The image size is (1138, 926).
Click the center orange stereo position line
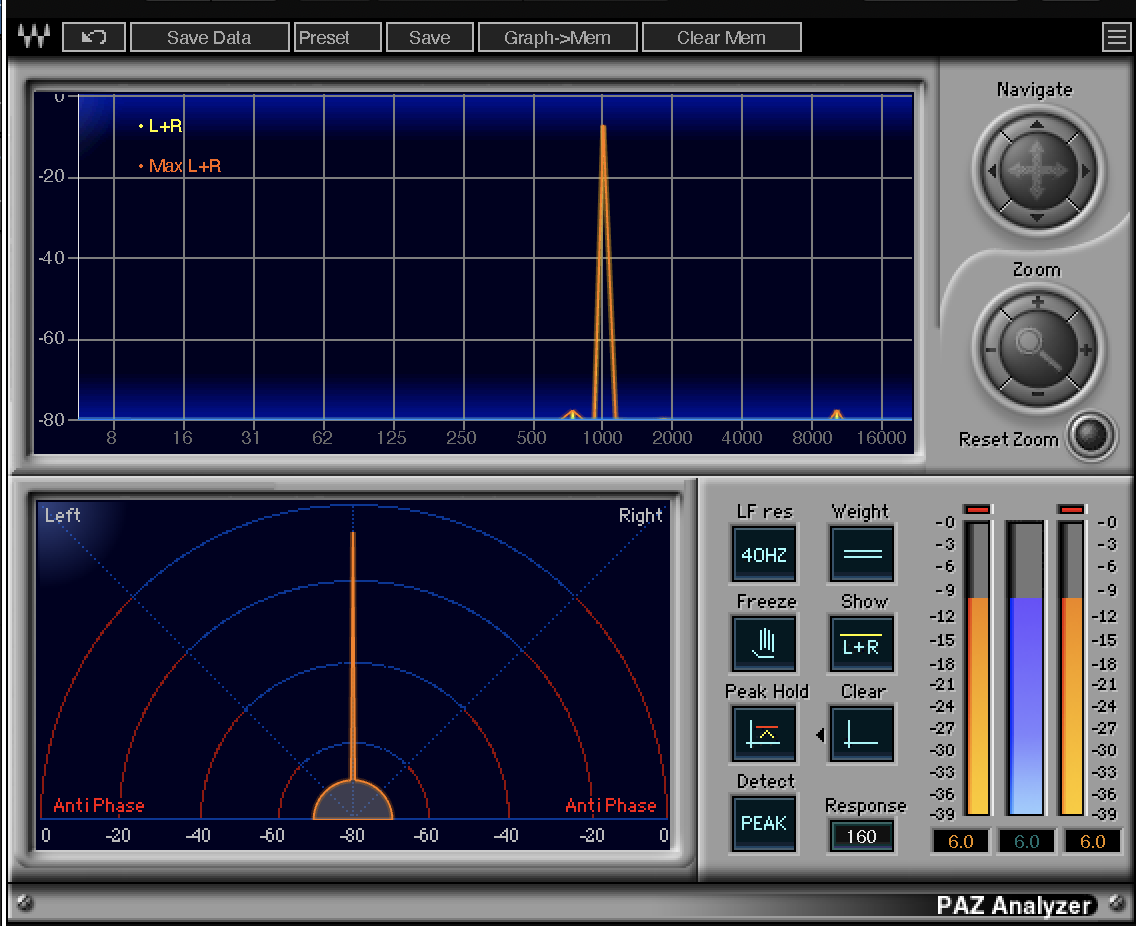tap(353, 656)
